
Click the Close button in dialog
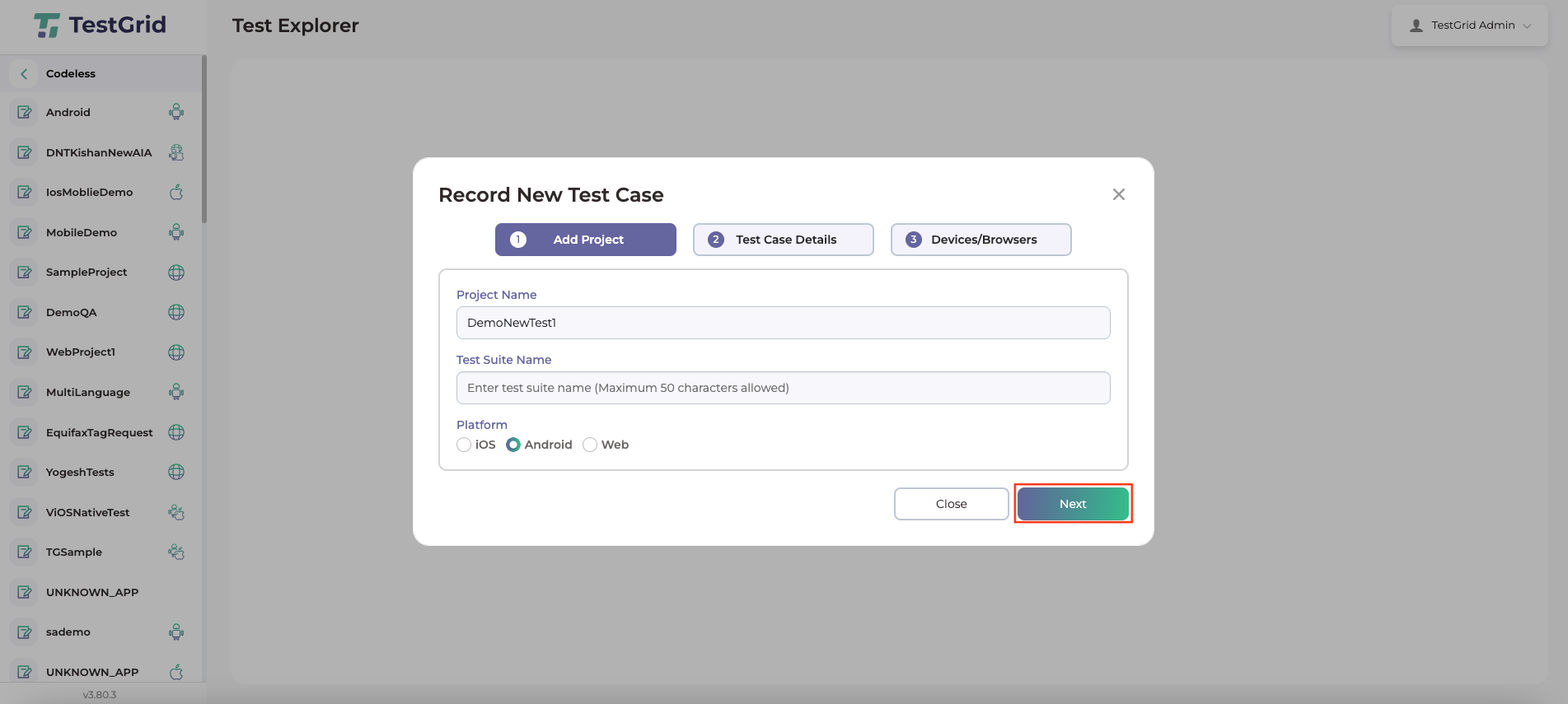point(951,504)
